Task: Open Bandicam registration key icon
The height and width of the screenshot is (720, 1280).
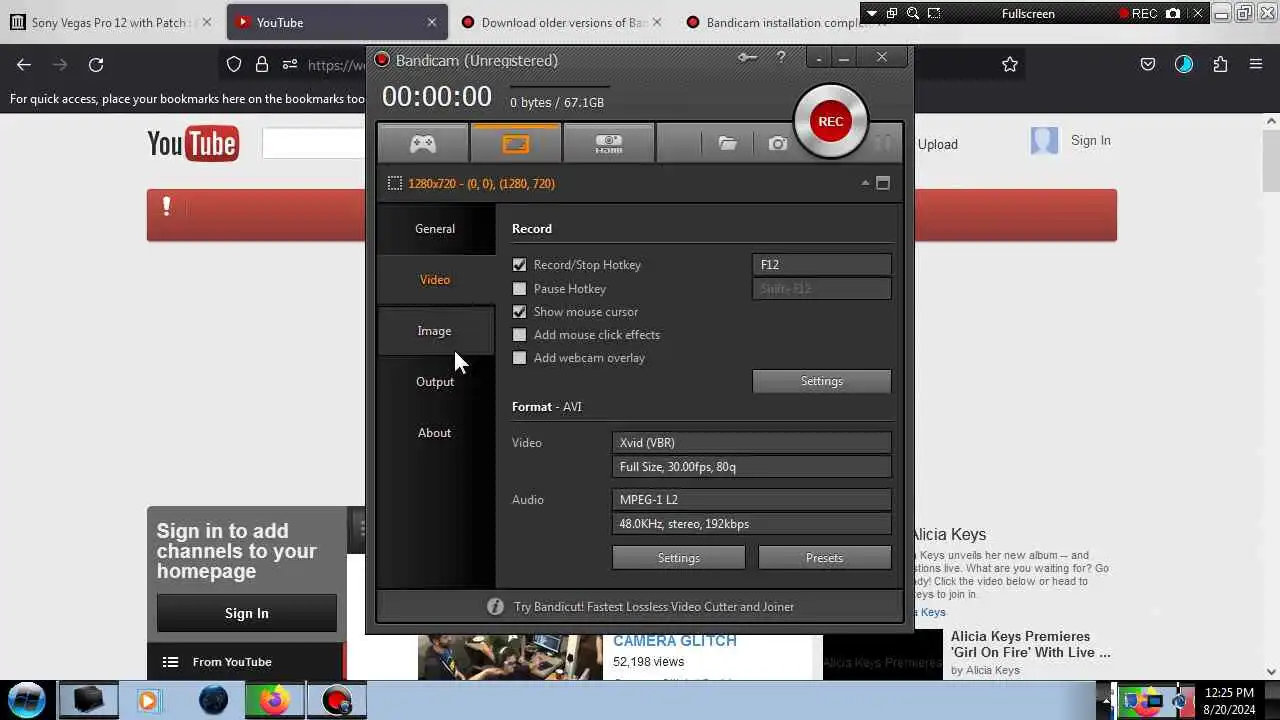Action: click(747, 58)
